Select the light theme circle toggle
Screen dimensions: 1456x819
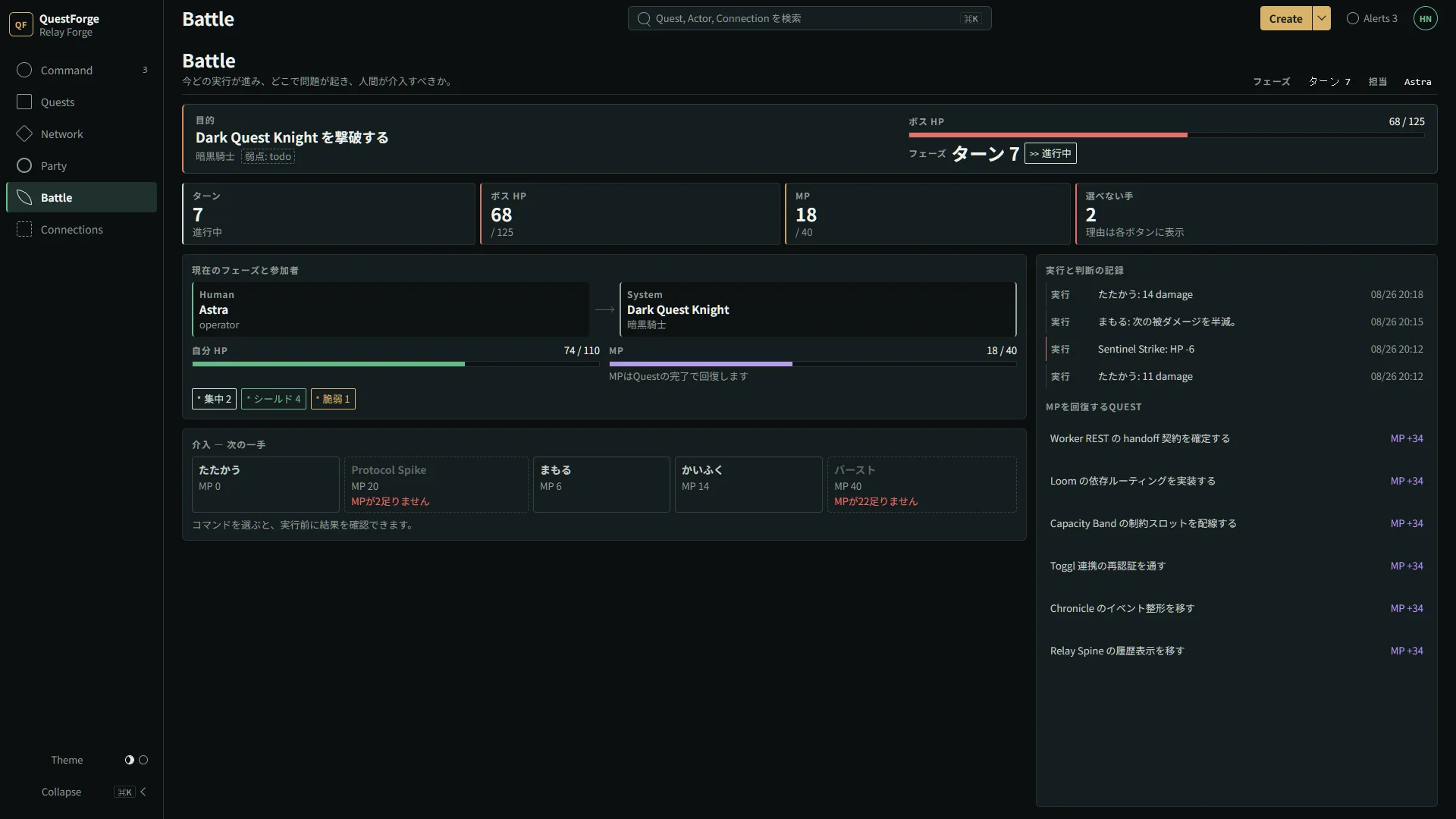pyautogui.click(x=143, y=760)
